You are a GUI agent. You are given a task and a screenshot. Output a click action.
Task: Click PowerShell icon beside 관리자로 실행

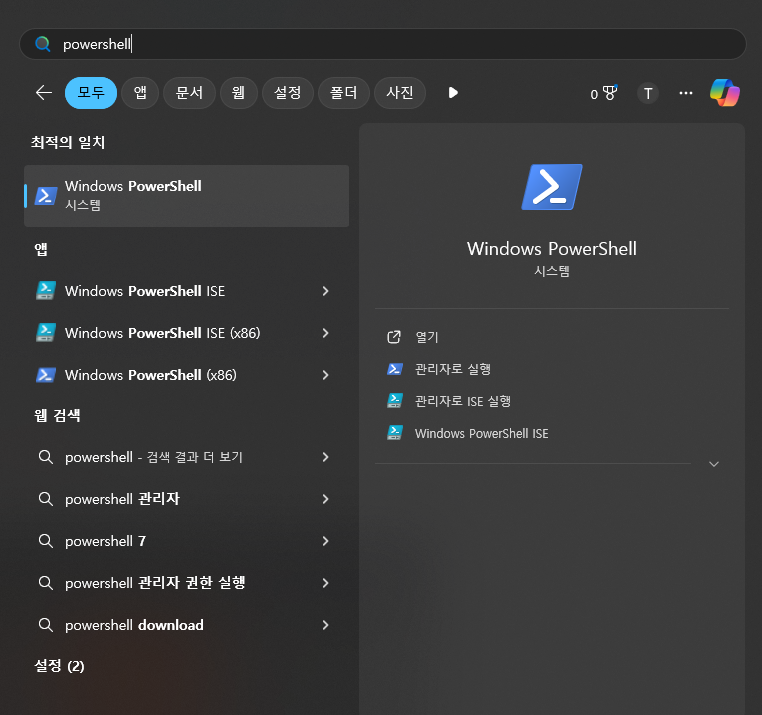[x=394, y=369]
